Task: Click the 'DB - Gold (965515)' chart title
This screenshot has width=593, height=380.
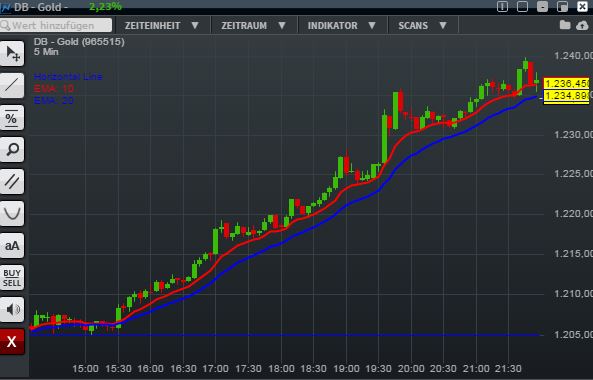Action: [x=79, y=42]
